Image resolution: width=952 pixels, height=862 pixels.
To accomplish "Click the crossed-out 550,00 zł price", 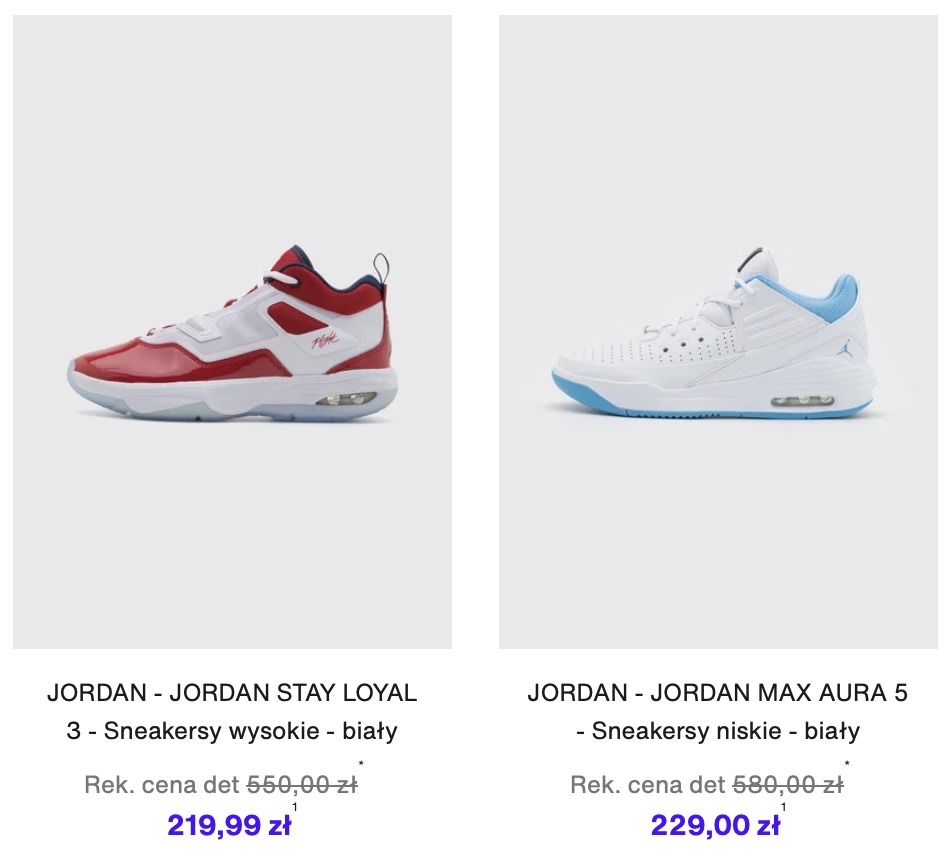I will coord(302,785).
